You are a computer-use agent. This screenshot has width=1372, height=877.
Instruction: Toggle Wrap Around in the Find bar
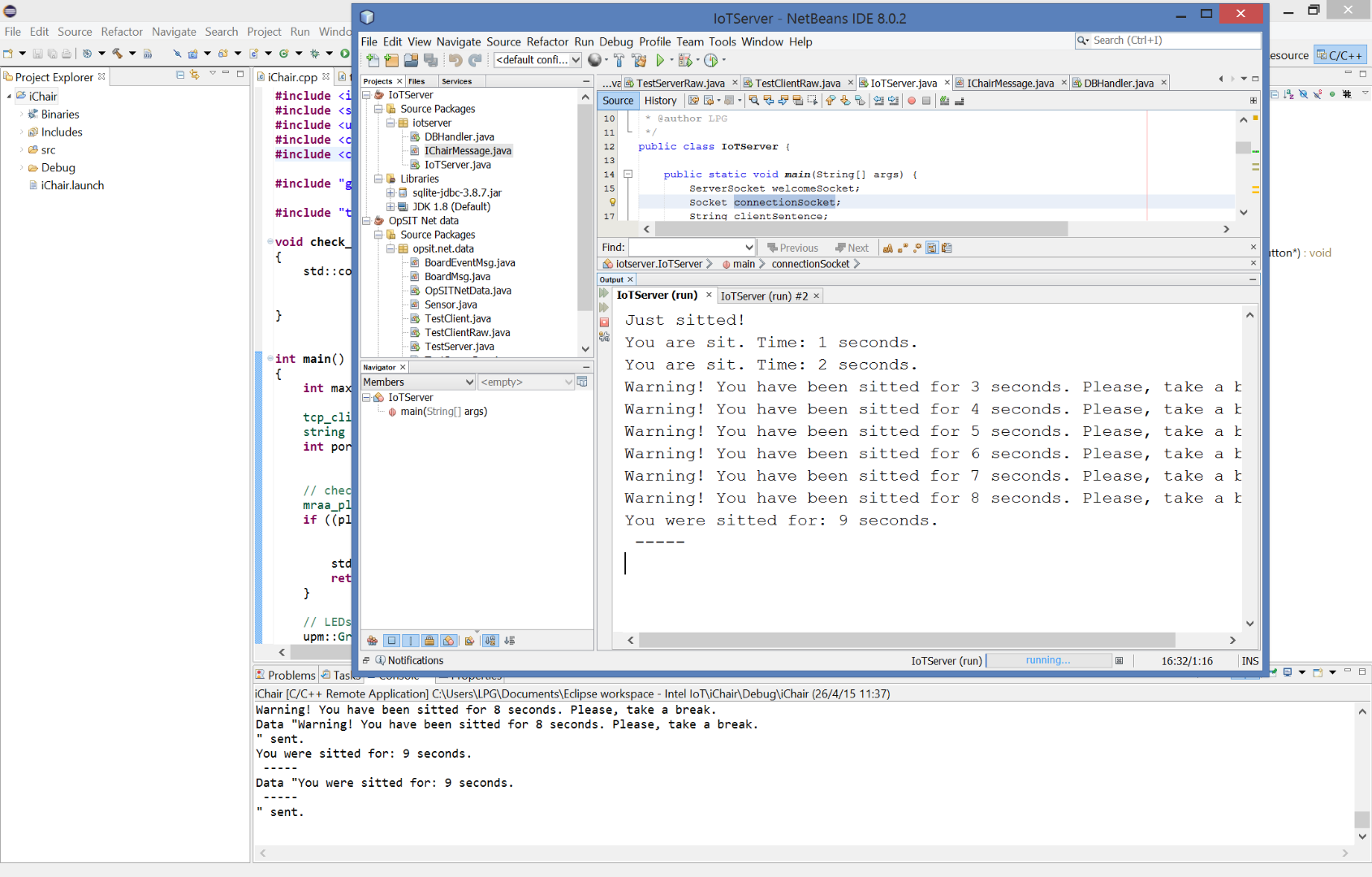tap(947, 248)
